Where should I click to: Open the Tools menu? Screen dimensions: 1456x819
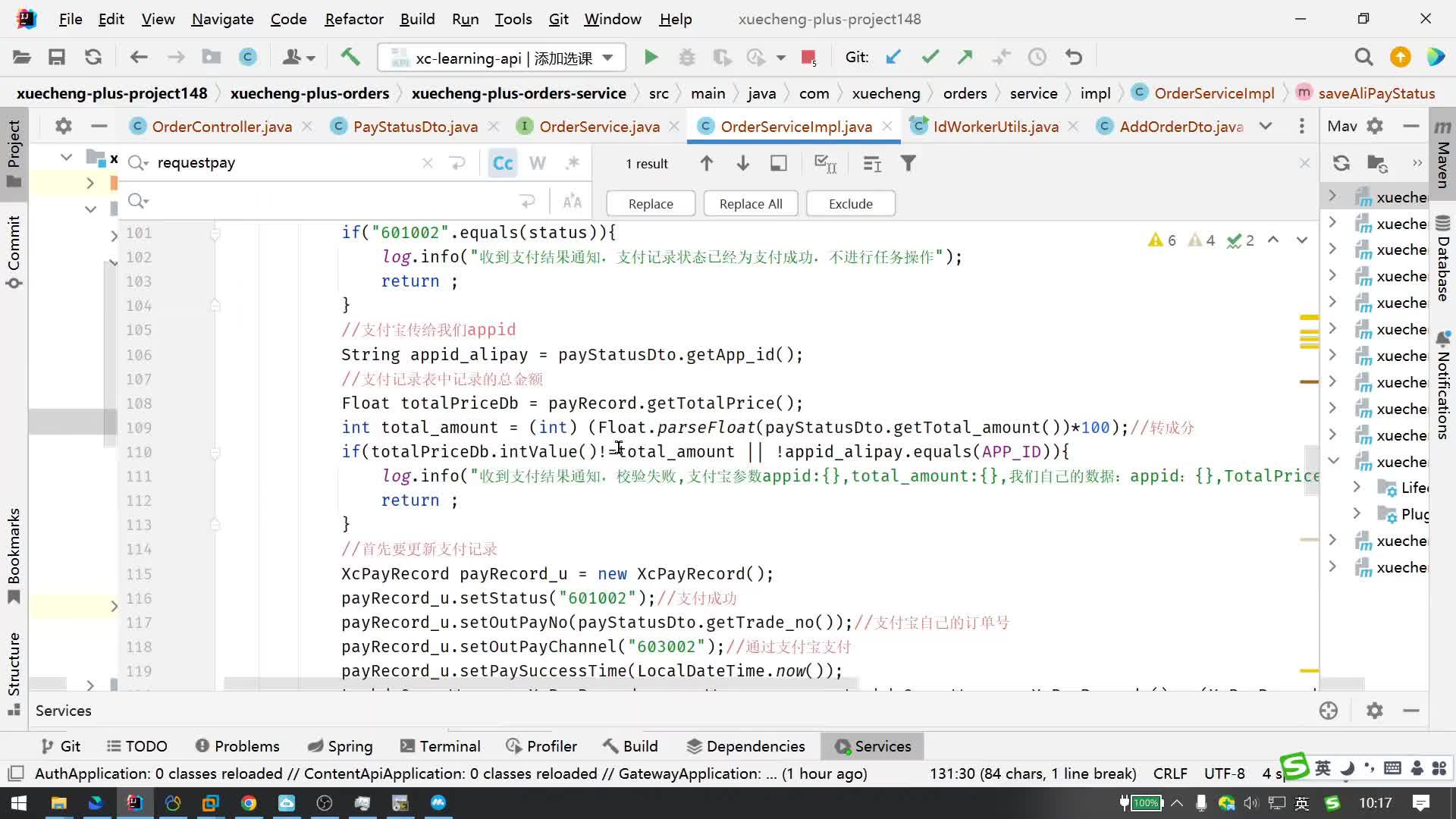tap(513, 19)
